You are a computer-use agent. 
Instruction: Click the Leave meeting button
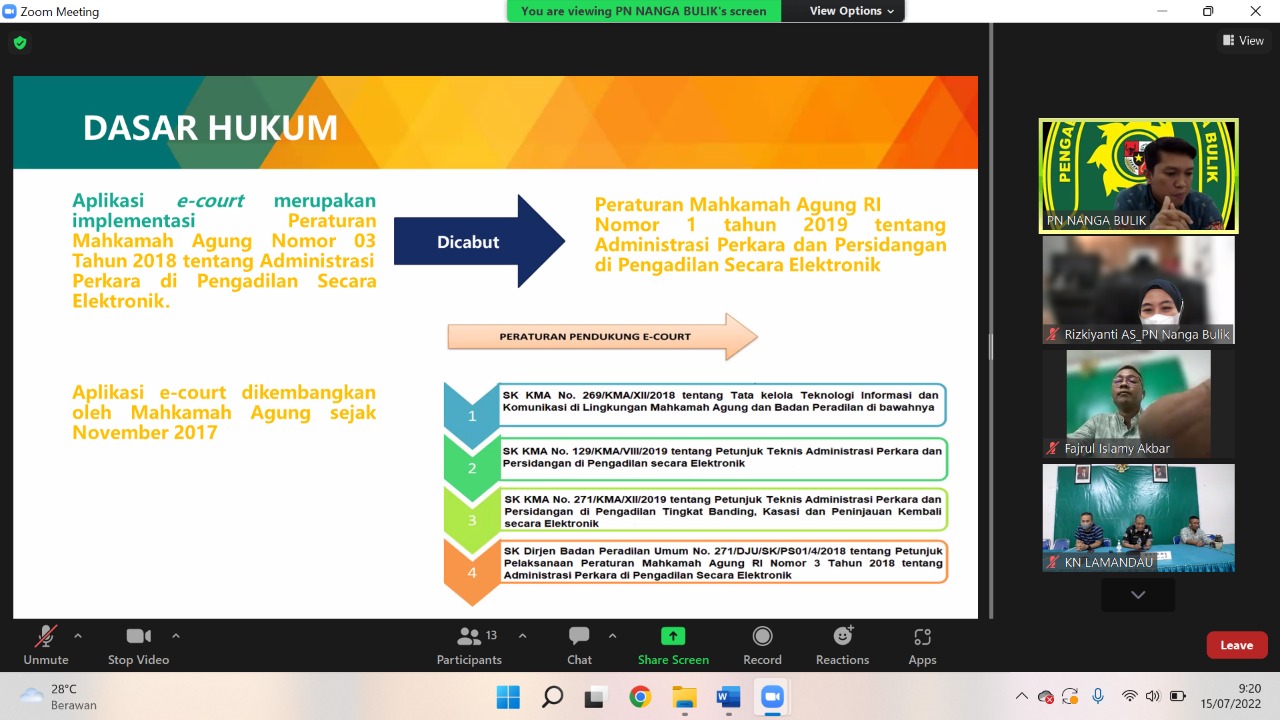tap(1236, 645)
